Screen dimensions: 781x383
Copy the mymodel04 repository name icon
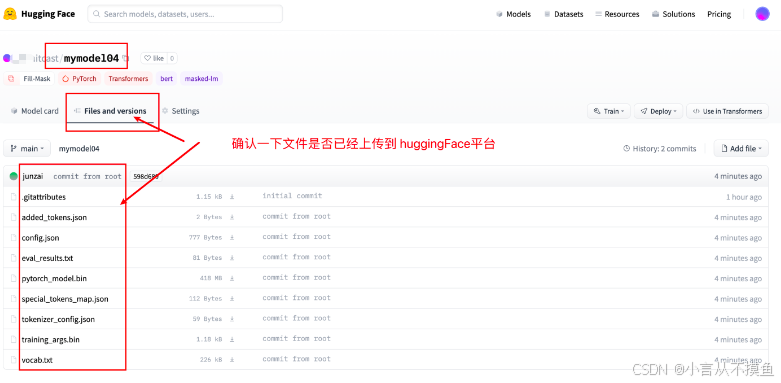point(125,59)
